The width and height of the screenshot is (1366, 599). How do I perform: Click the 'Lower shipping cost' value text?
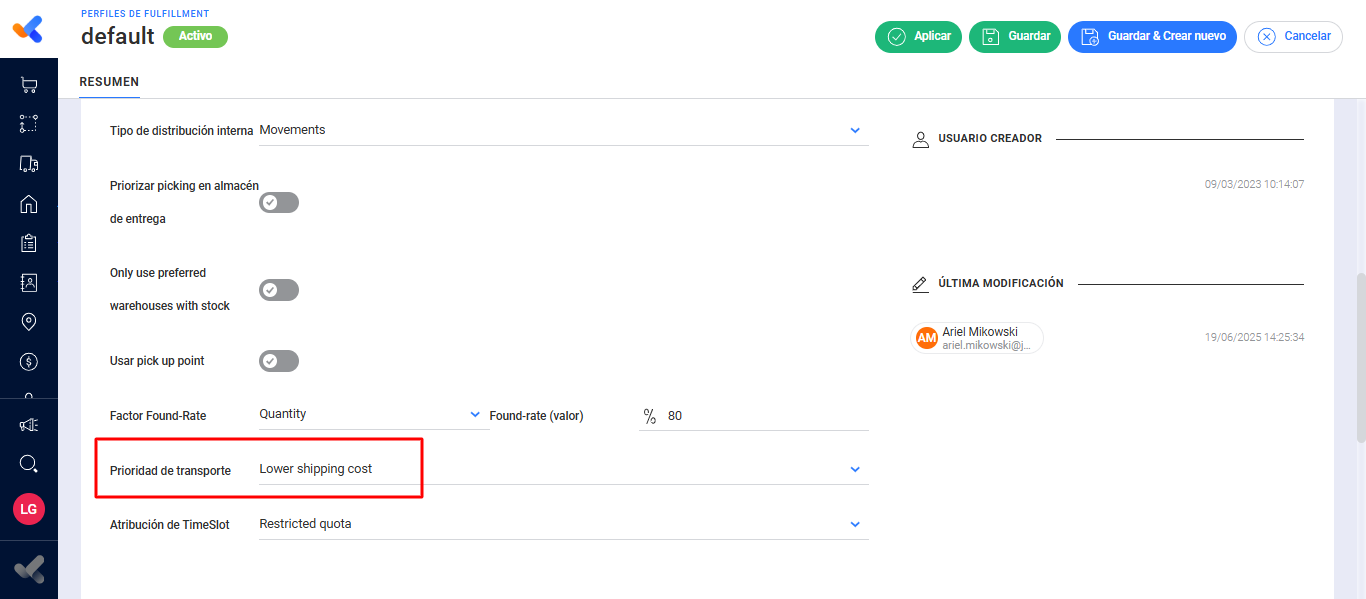pyautogui.click(x=316, y=469)
